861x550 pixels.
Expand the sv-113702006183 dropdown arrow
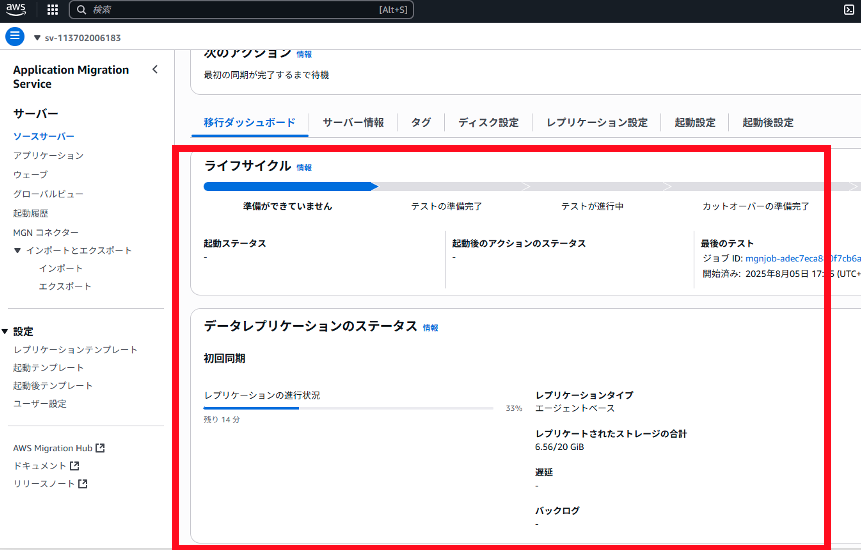coord(37,38)
